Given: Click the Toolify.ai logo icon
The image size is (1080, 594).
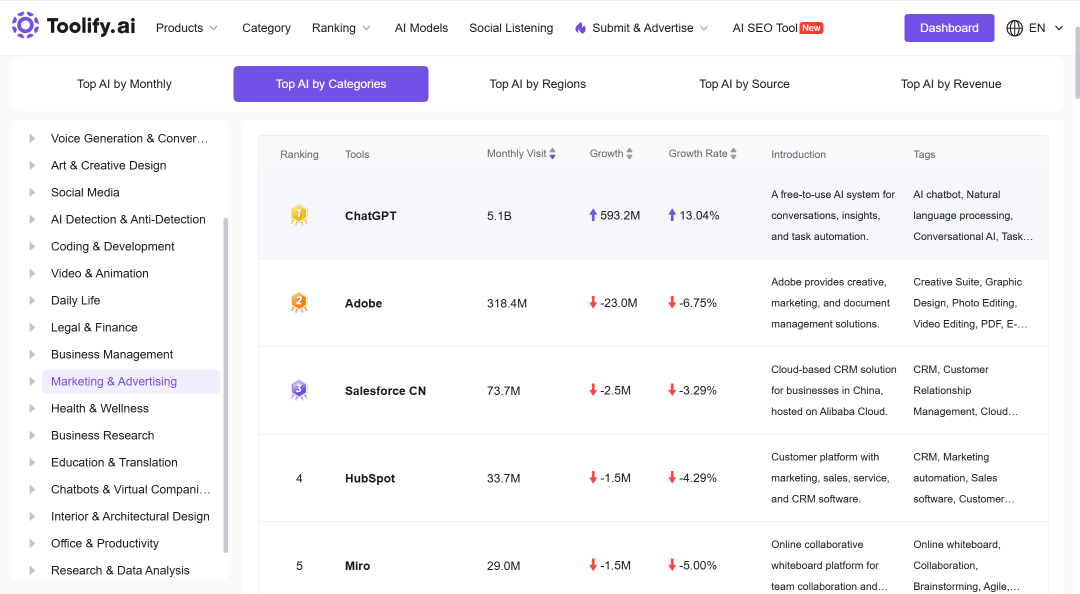Looking at the screenshot, I should tap(25, 25).
